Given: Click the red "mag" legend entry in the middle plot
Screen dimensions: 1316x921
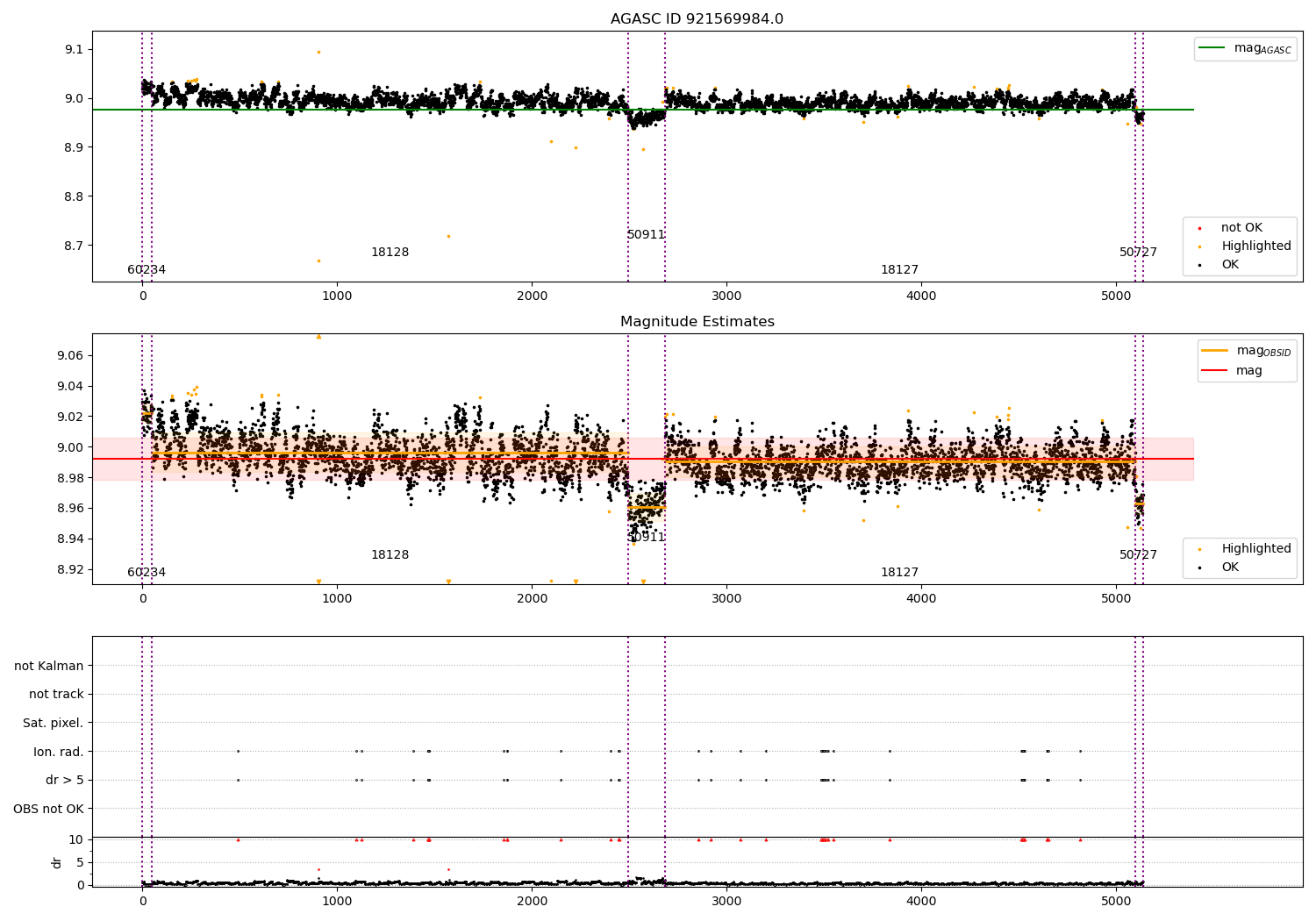Looking at the screenshot, I should pyautogui.click(x=1233, y=370).
